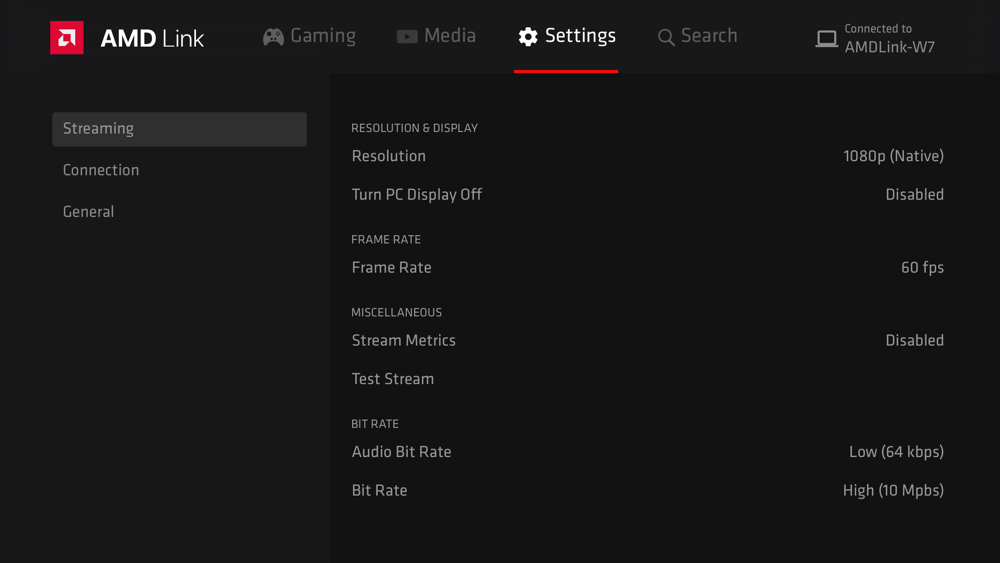This screenshot has width=1000, height=563.
Task: Switch to the Media tab
Action: coord(449,36)
